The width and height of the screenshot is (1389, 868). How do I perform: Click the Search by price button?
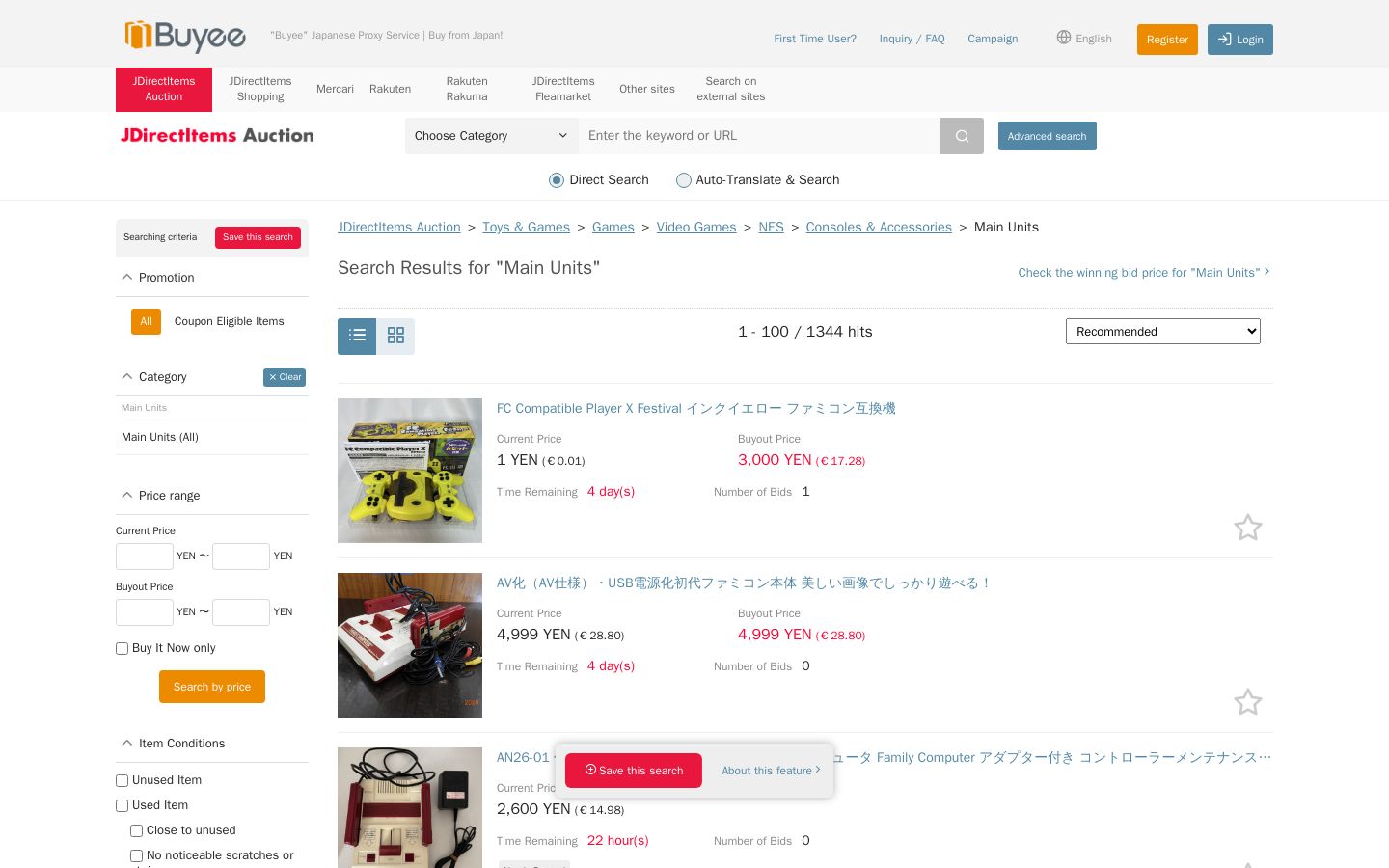click(x=212, y=687)
